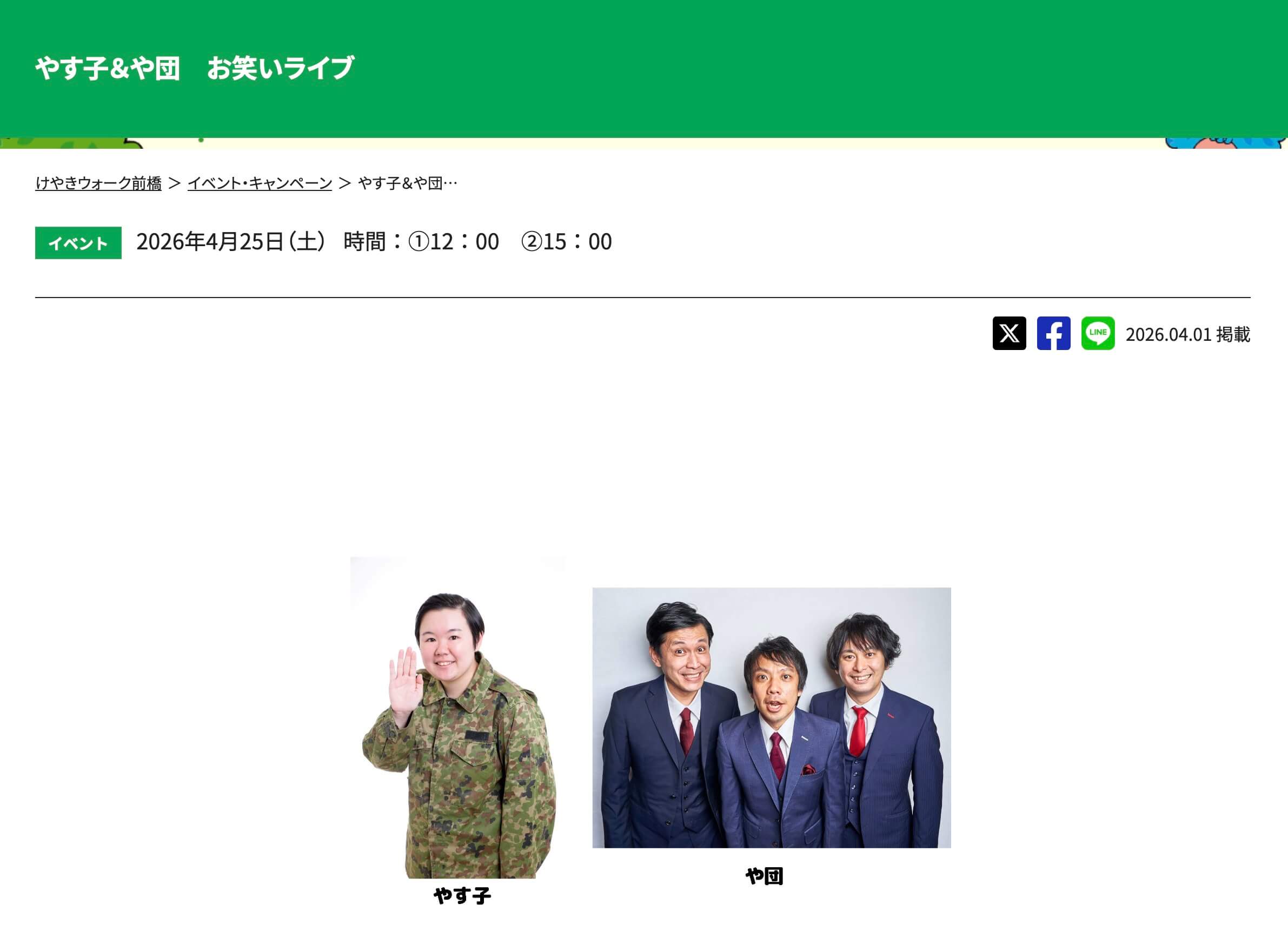The width and height of the screenshot is (1288, 937).
Task: Send the event via LINE icon
Action: click(x=1098, y=334)
